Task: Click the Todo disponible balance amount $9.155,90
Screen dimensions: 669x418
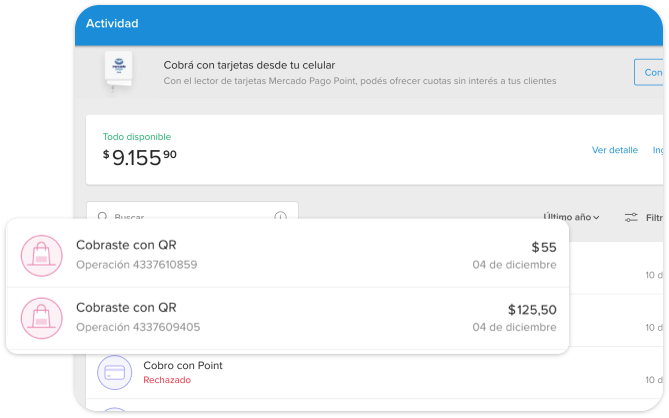Action: tap(140, 157)
